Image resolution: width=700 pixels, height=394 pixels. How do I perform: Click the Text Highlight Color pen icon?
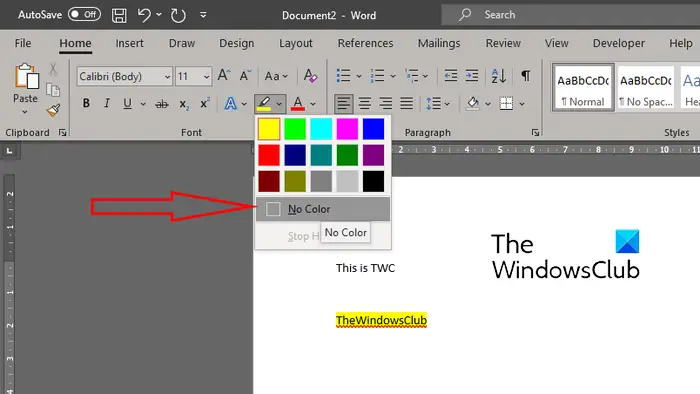264,104
